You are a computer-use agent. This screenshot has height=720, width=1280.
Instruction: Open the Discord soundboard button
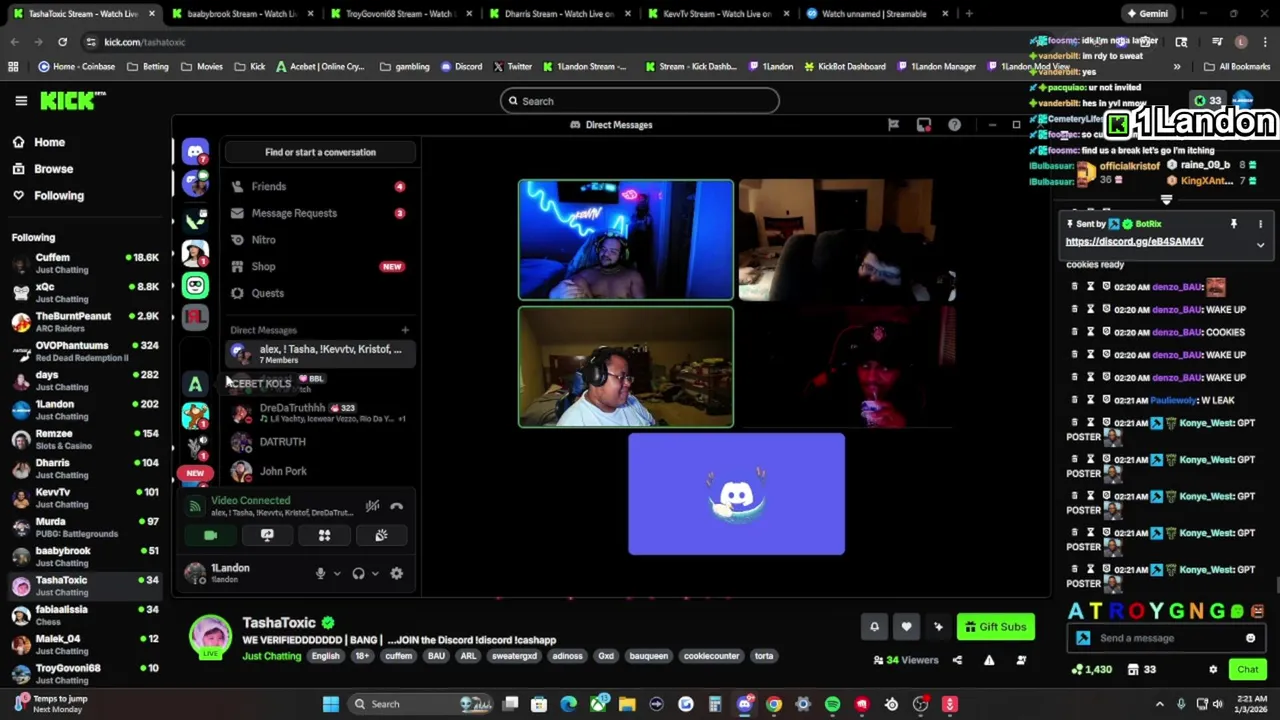[x=381, y=535]
